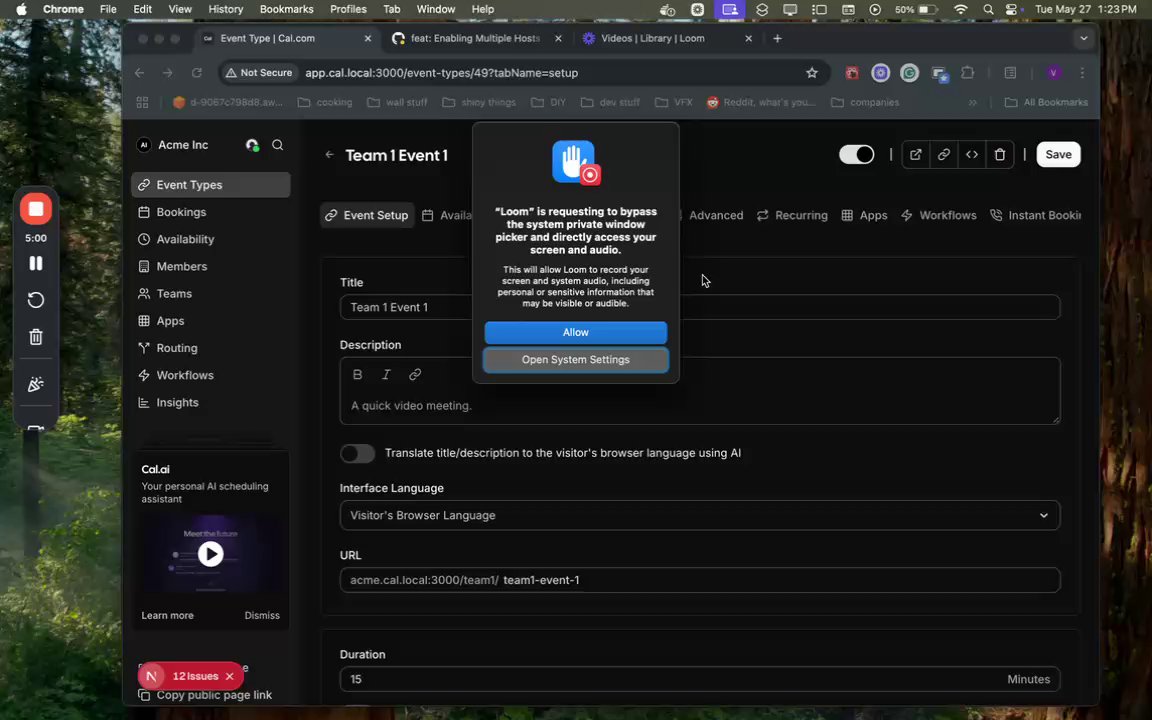Dismiss the 12 Issues badge

tap(229, 676)
